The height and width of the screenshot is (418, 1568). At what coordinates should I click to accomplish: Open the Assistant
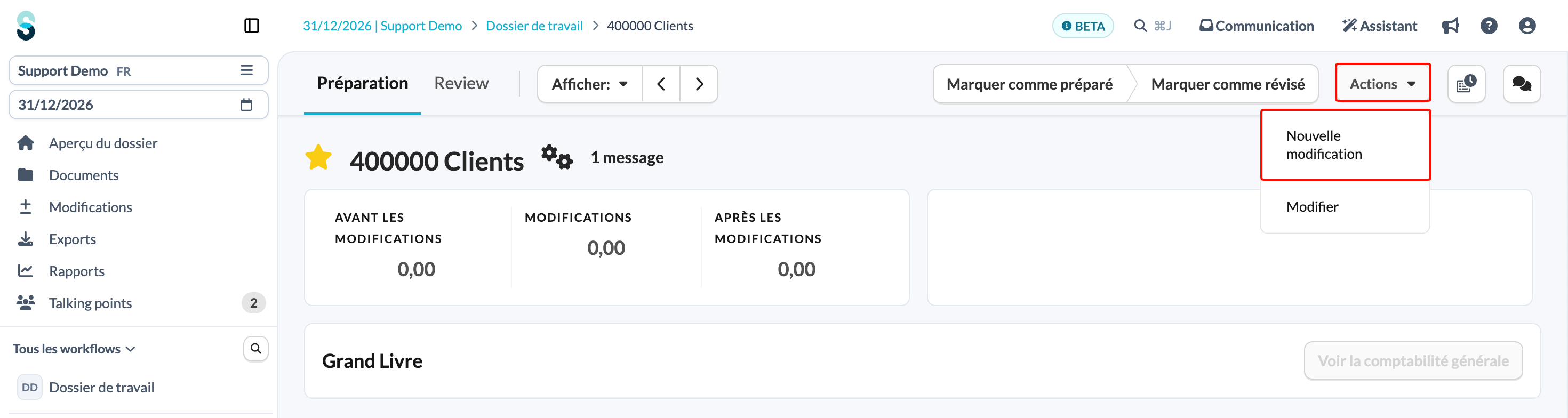tap(1379, 26)
